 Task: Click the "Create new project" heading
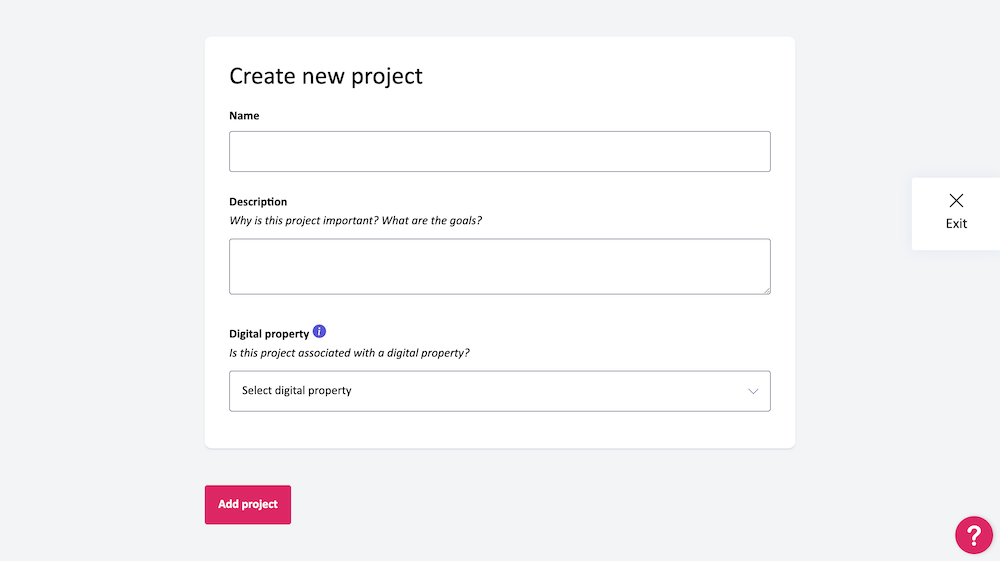click(x=326, y=76)
